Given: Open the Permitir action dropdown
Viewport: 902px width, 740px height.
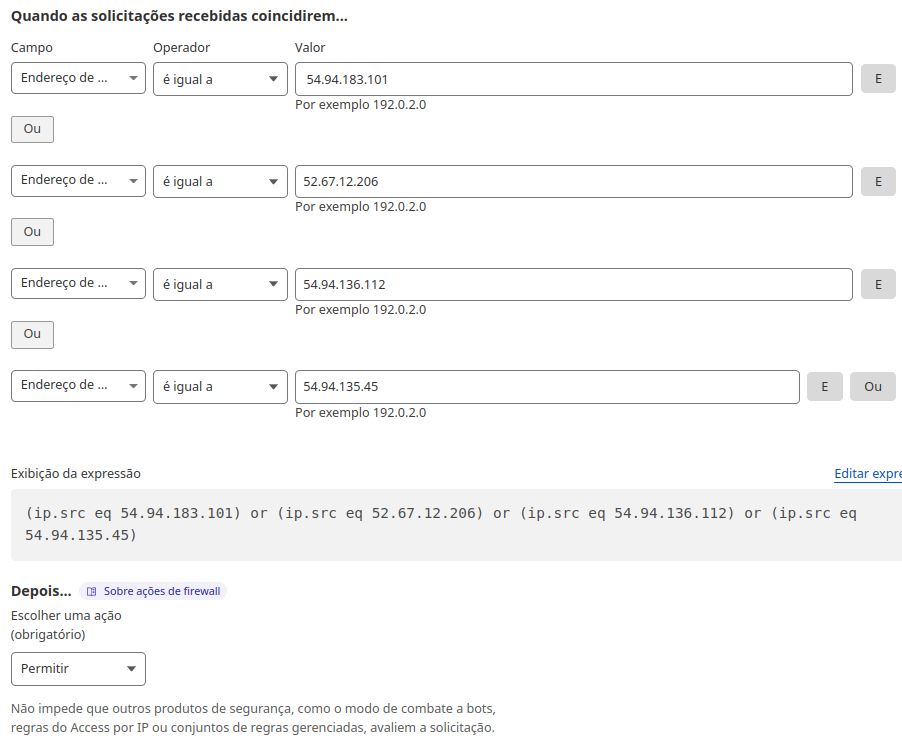Looking at the screenshot, I should [78, 669].
